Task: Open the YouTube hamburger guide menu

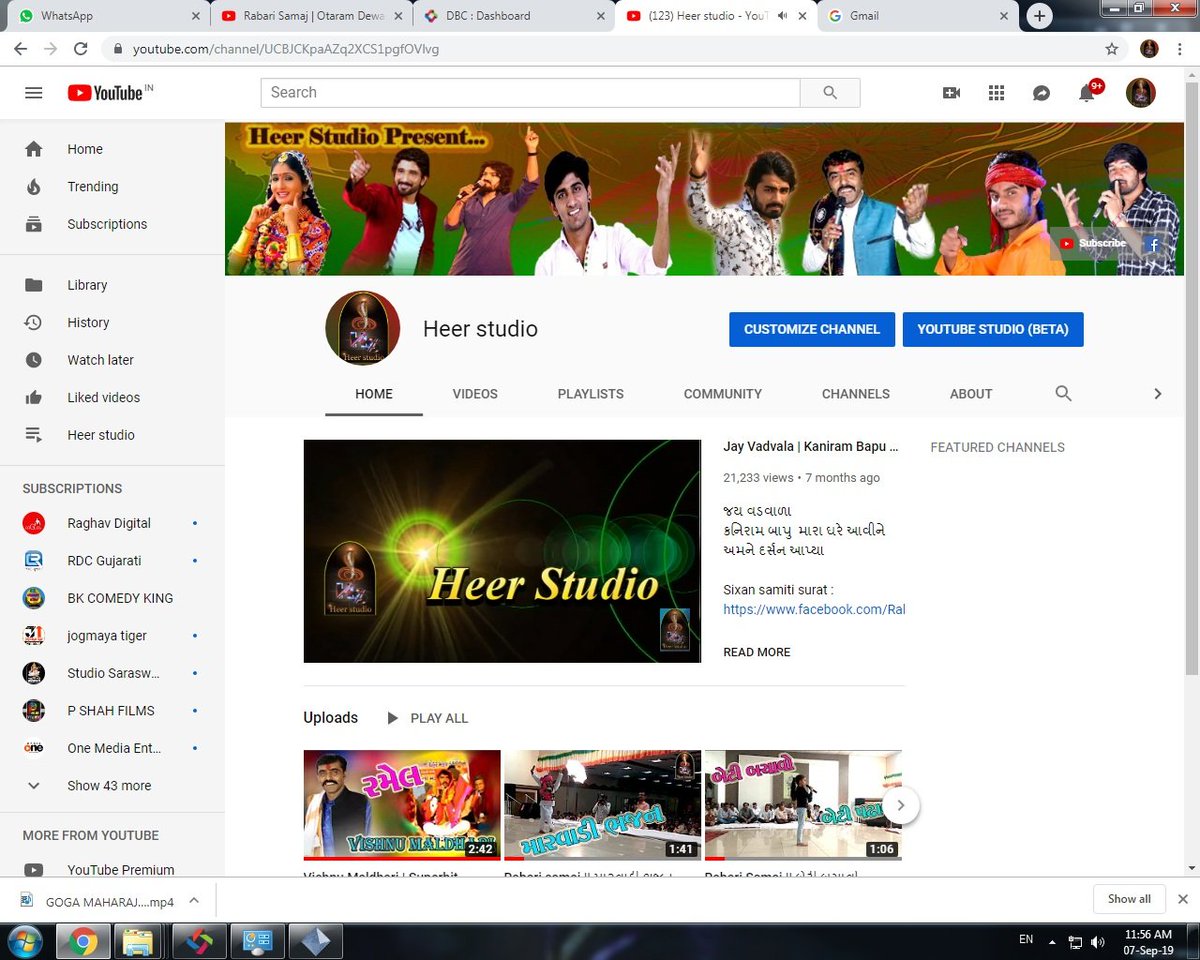Action: 33,92
